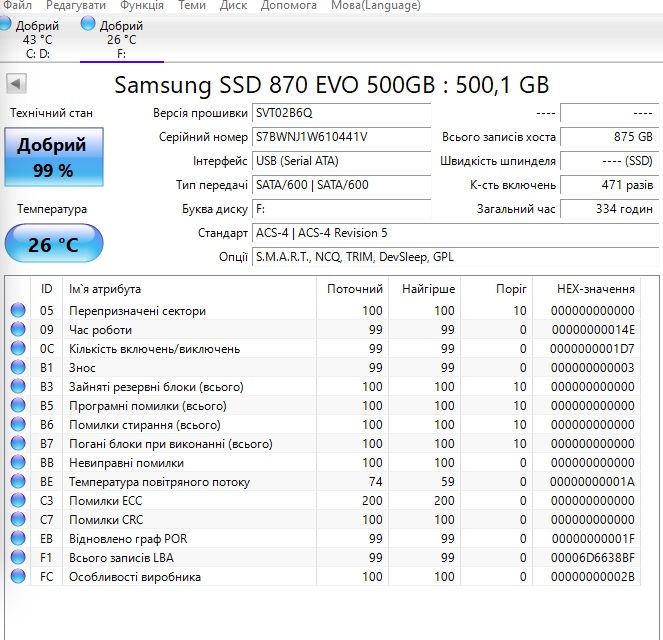Select the firmware version field SVT02B6Q
This screenshot has width=663, height=640.
pyautogui.click(x=341, y=113)
